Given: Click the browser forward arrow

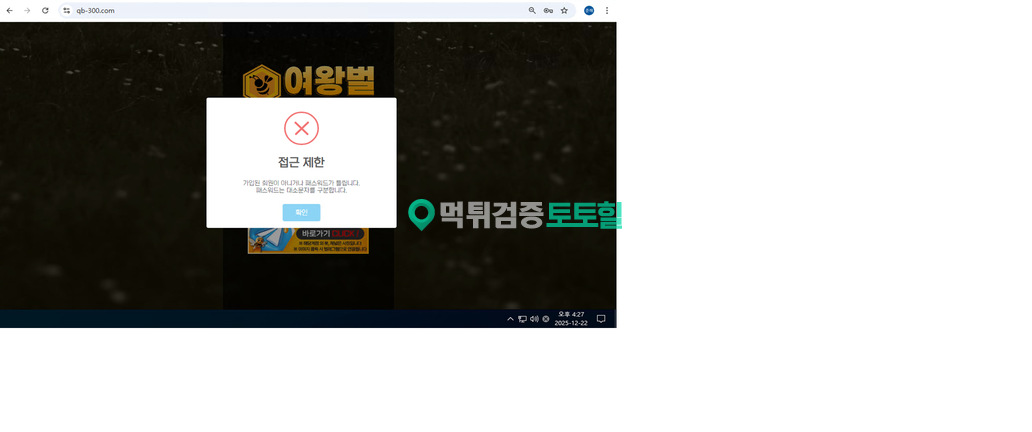Looking at the screenshot, I should tap(27, 11).
